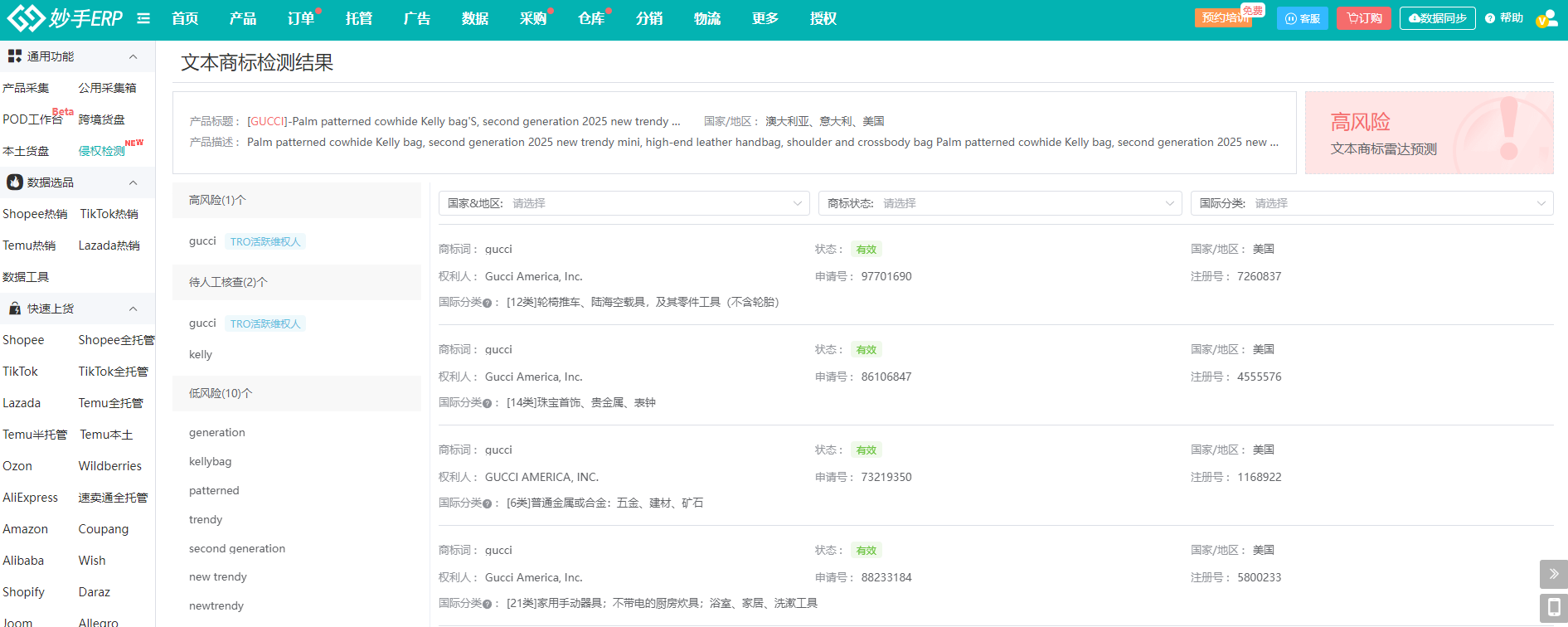
Task: Click registration number 4555576
Action: tap(1260, 377)
